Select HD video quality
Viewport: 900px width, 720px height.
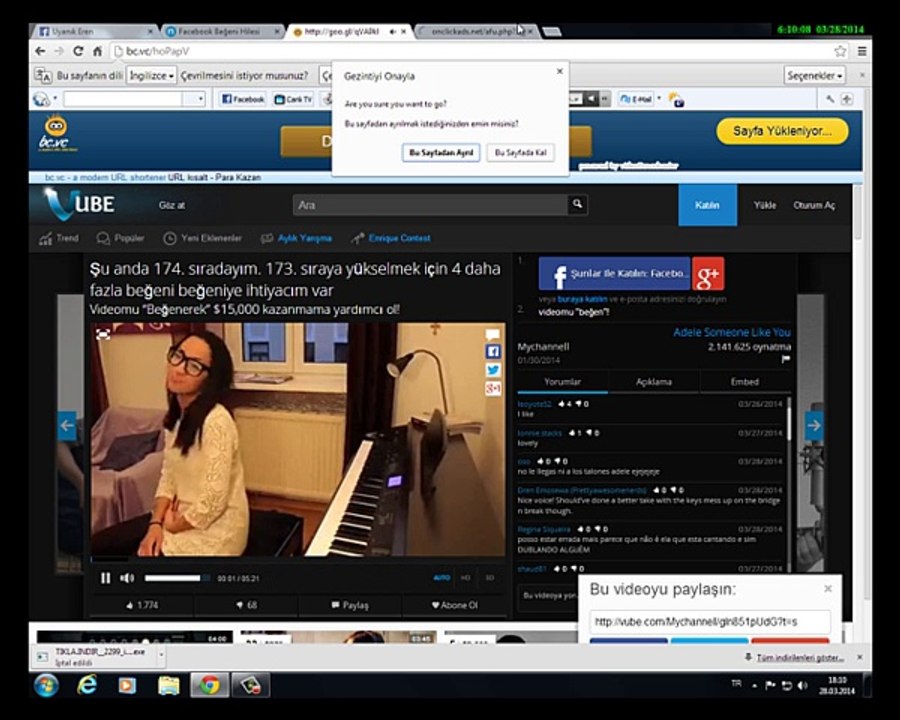coord(465,578)
